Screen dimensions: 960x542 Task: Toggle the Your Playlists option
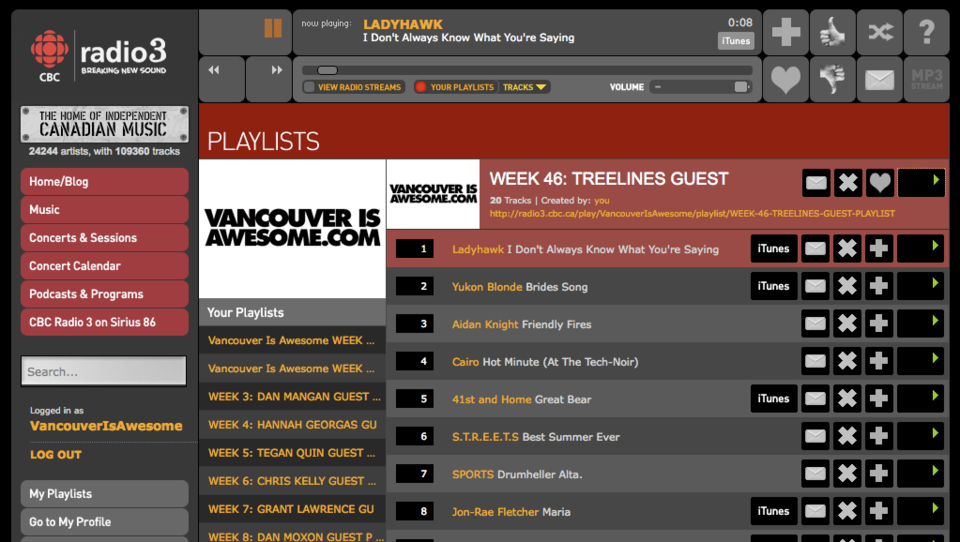pos(456,87)
